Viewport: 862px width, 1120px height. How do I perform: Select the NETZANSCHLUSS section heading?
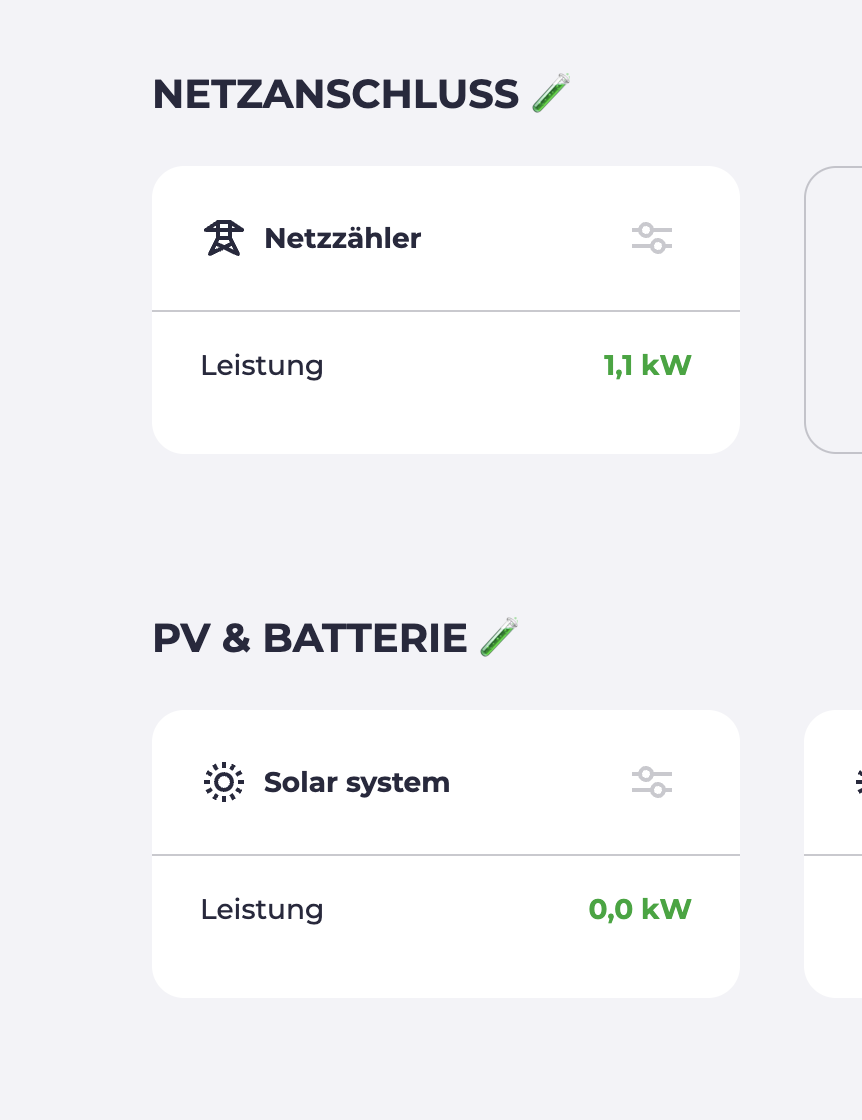335,94
